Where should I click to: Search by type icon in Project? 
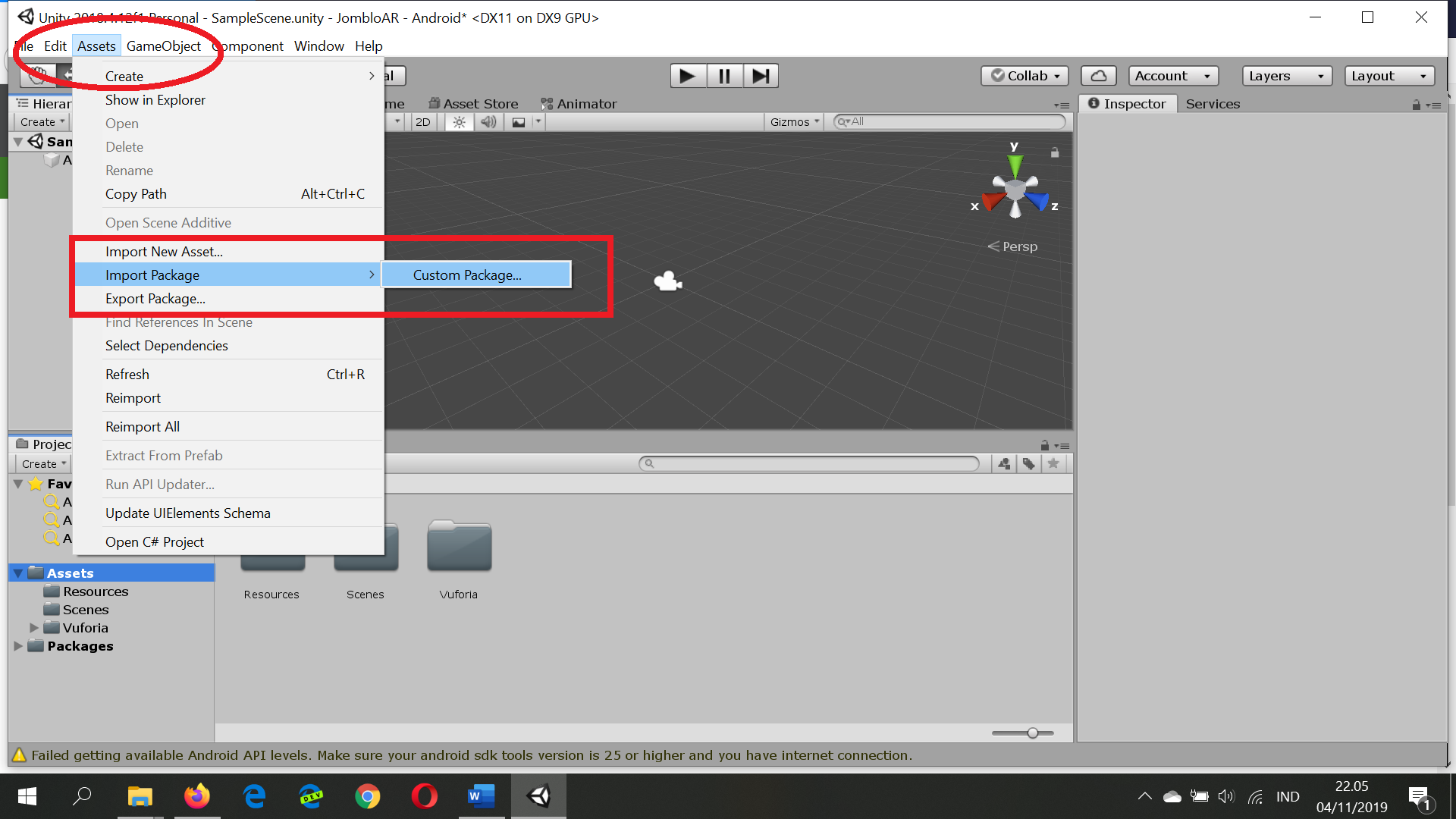(1004, 463)
